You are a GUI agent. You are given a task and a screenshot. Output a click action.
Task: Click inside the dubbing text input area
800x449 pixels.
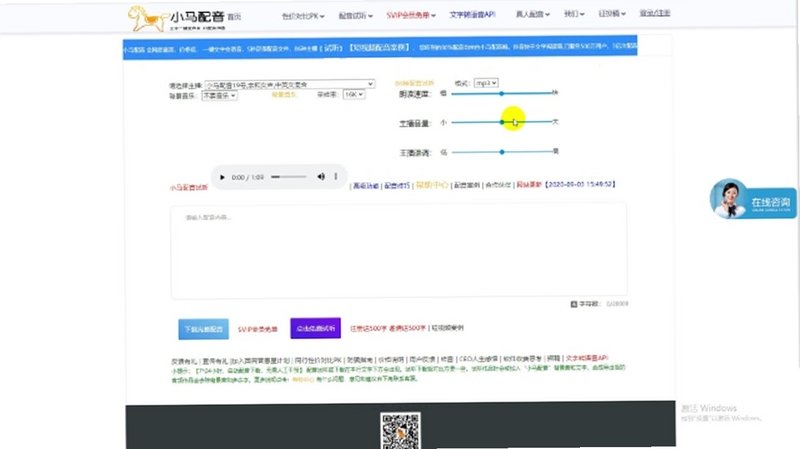pos(398,250)
